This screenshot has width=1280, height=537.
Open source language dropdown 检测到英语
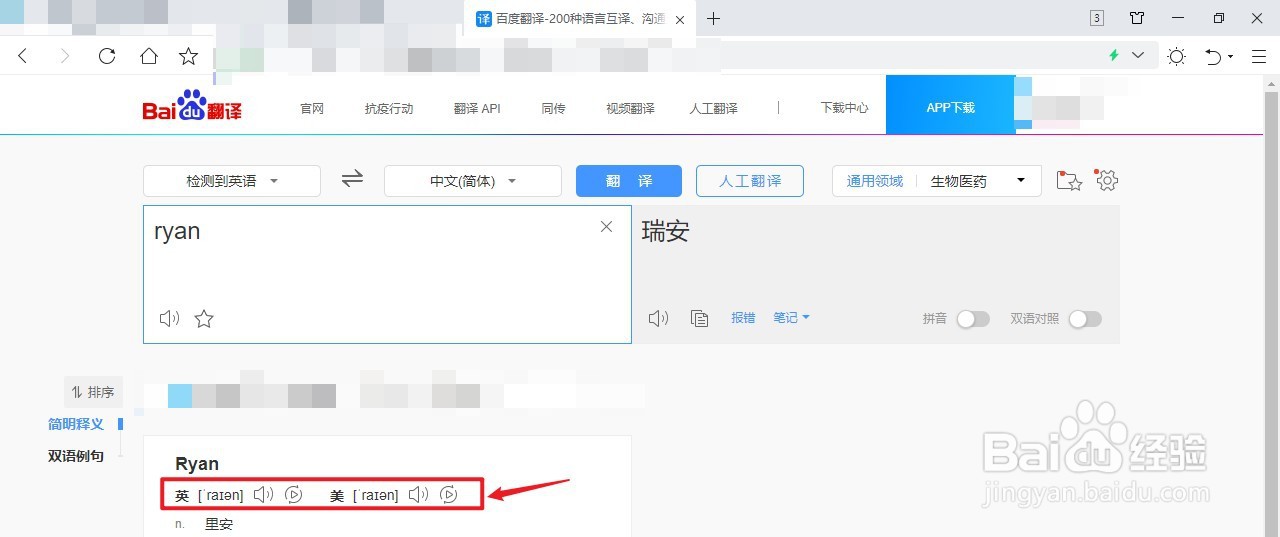232,181
